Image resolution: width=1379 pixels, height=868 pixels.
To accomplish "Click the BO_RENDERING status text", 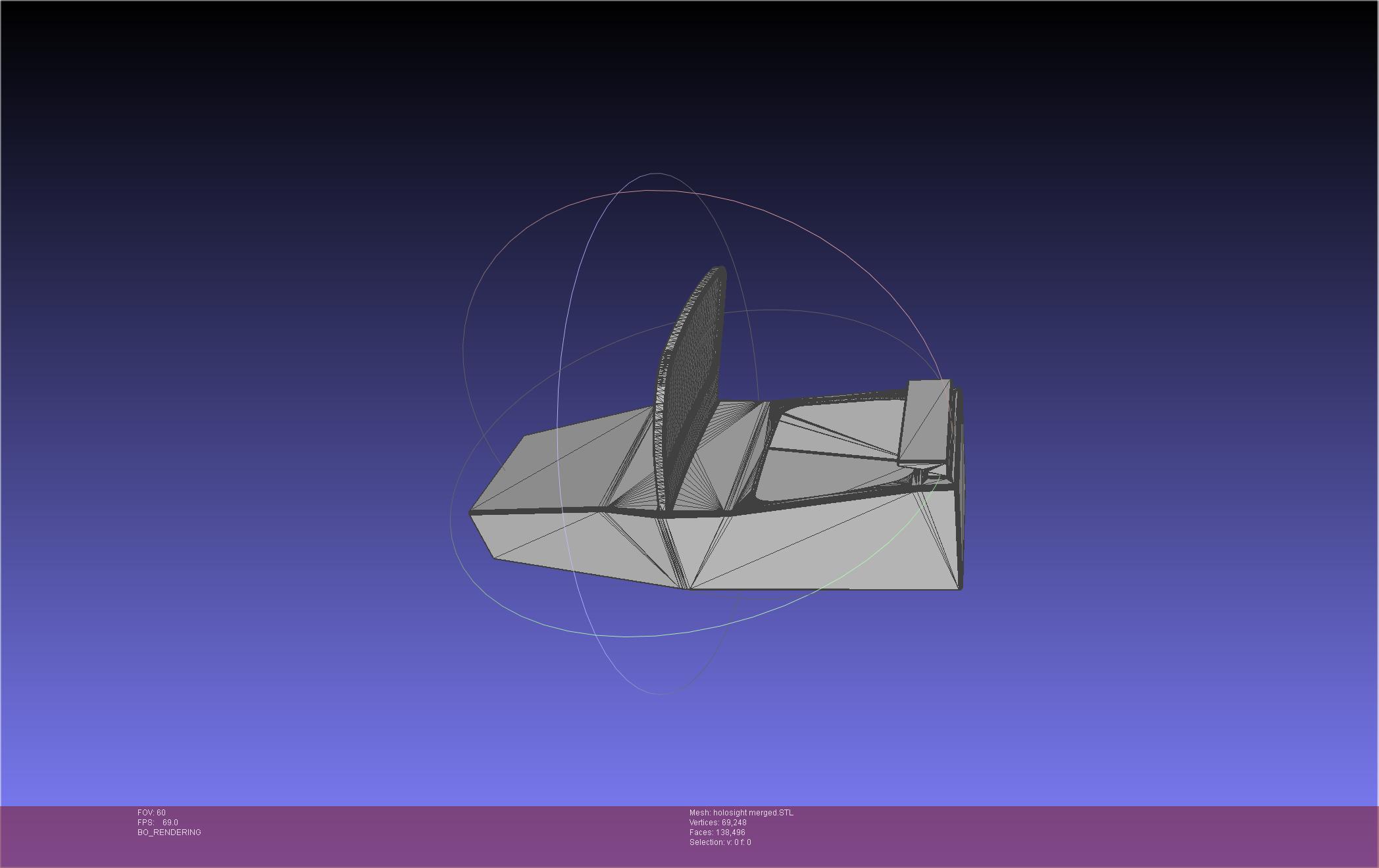I will point(169,832).
